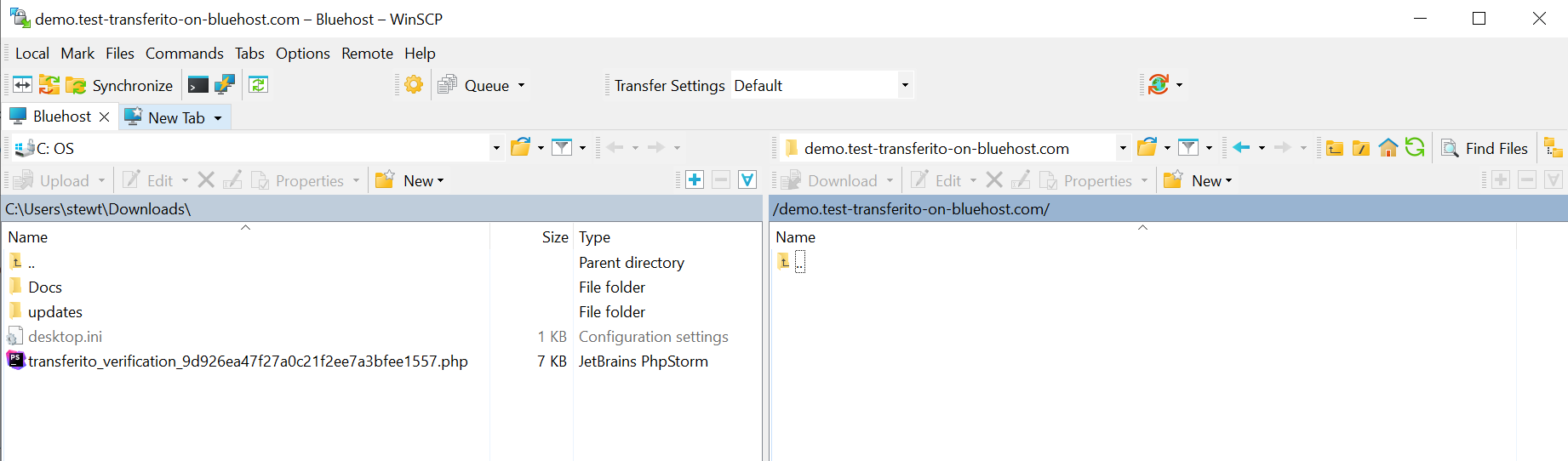Click the remote path /demo.test-transferito-on-bluehost.com/ bar
Image resolution: width=1568 pixels, height=461 pixels.
pos(1168,208)
